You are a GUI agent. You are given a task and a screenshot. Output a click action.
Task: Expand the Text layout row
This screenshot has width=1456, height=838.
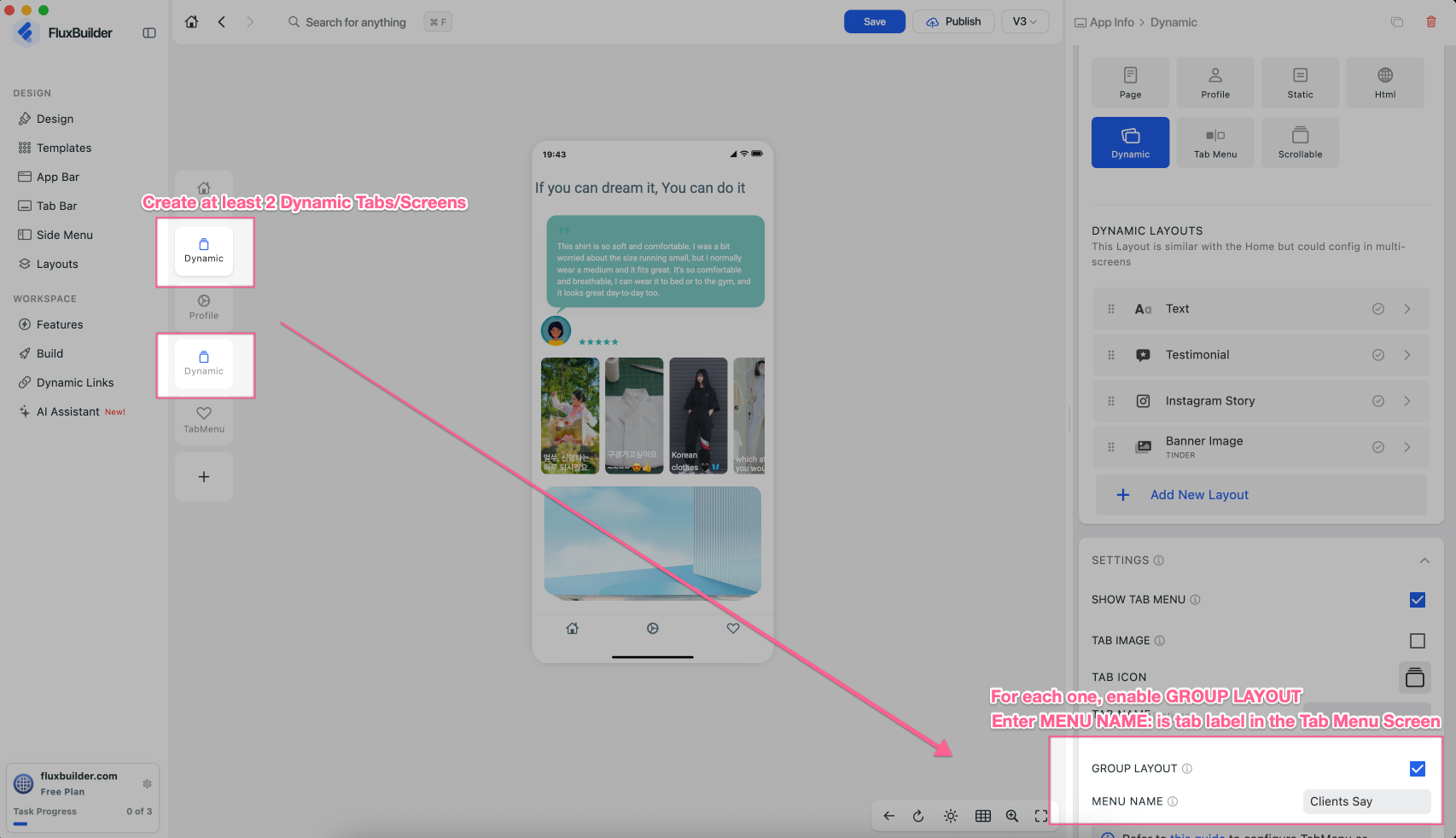(1407, 309)
